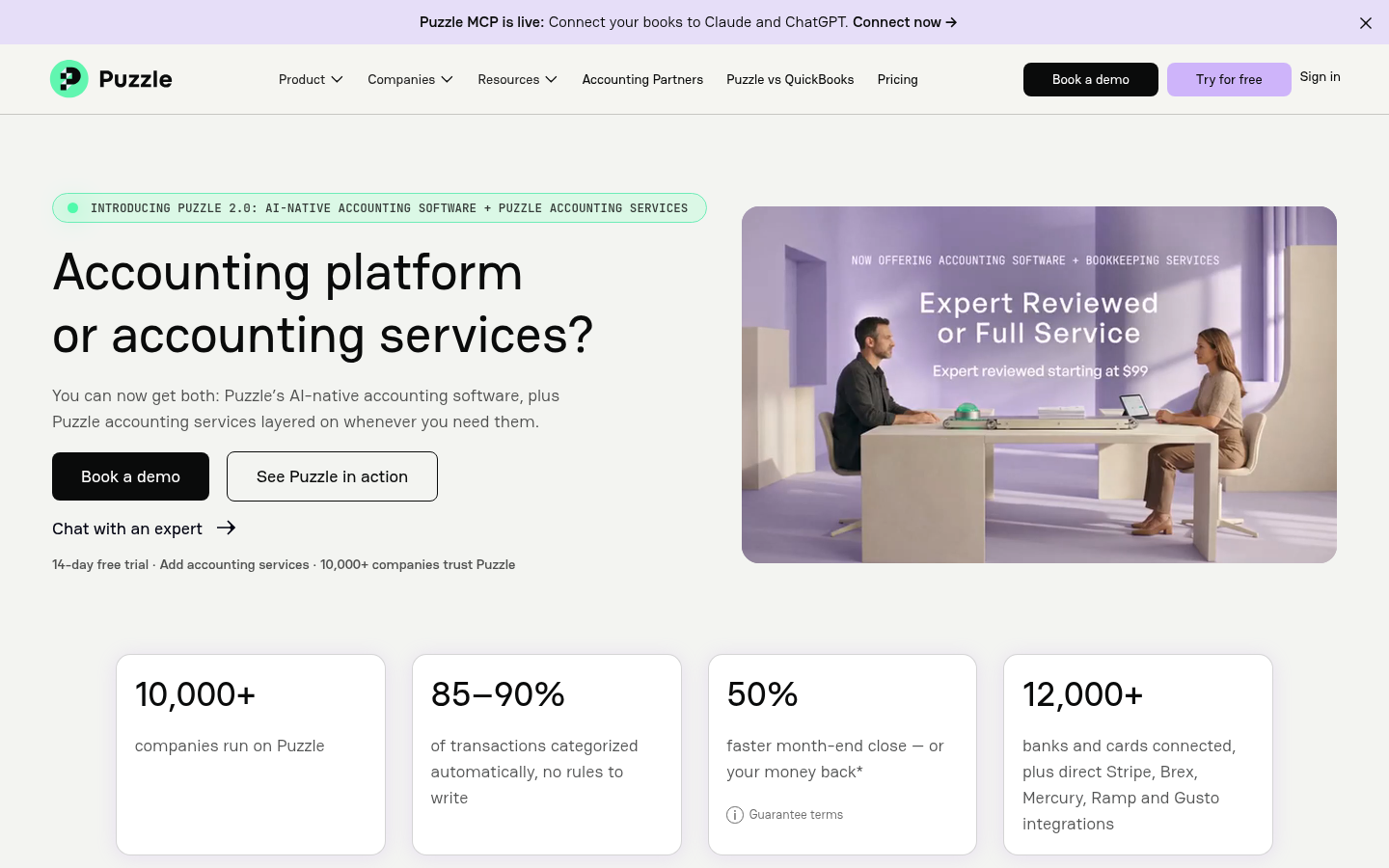Click the Try for free button
The width and height of the screenshot is (1389, 868).
(1229, 79)
